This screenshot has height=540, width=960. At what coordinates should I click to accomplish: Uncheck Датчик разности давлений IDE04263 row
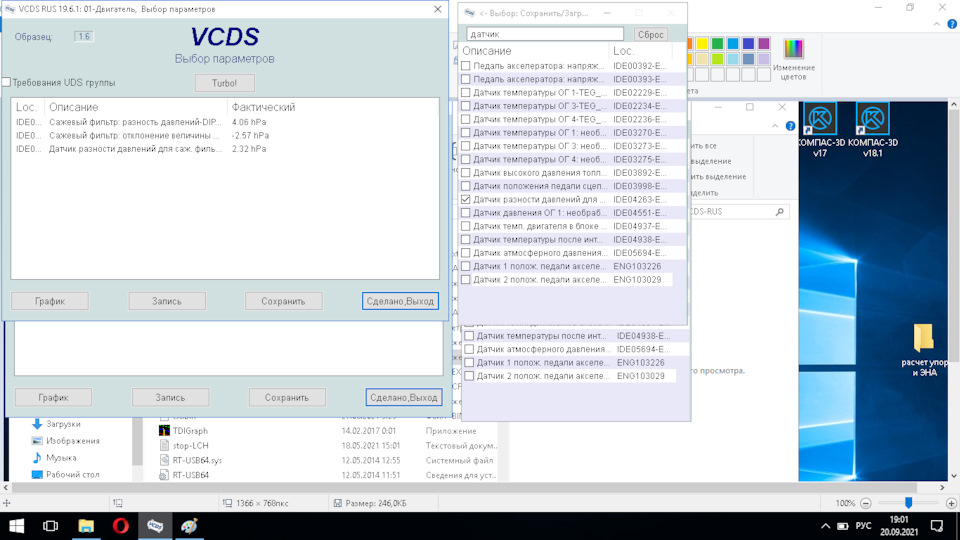point(466,200)
